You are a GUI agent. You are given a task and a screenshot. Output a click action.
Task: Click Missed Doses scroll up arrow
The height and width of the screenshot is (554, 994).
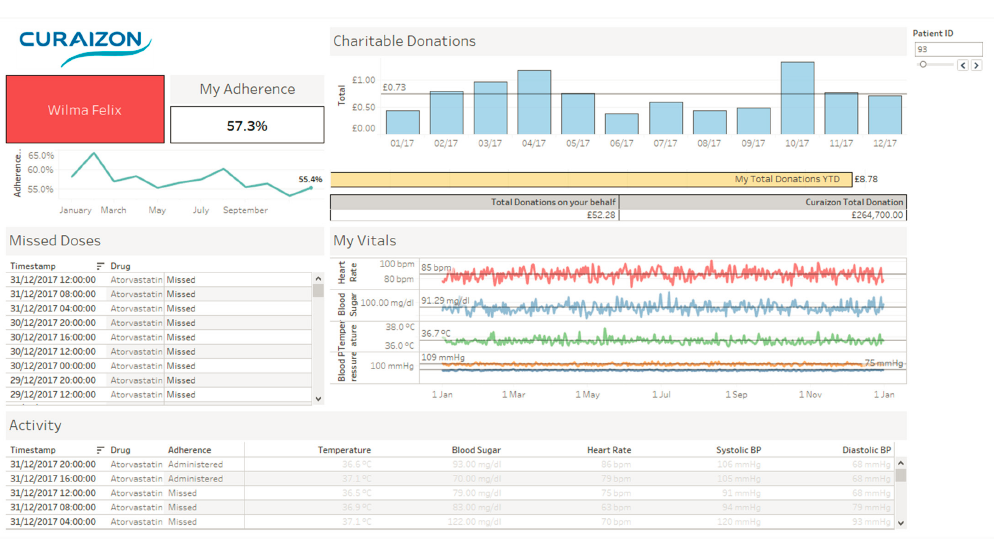pyautogui.click(x=318, y=278)
